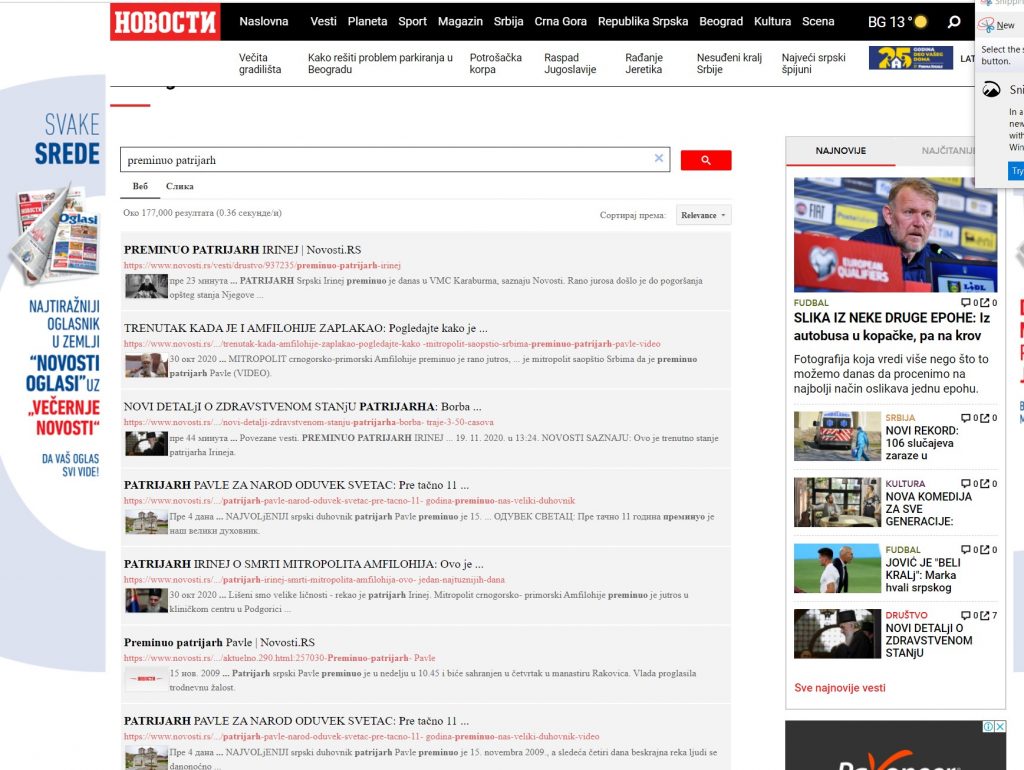The width and height of the screenshot is (1024, 770).
Task: Click the preminuo-patrijarh-irinej result URL
Action: pos(262,265)
